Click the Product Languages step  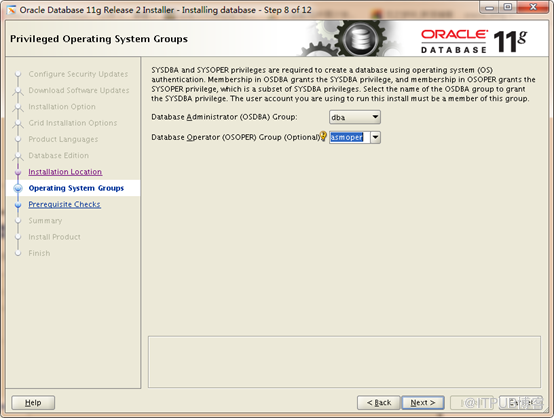63,139
